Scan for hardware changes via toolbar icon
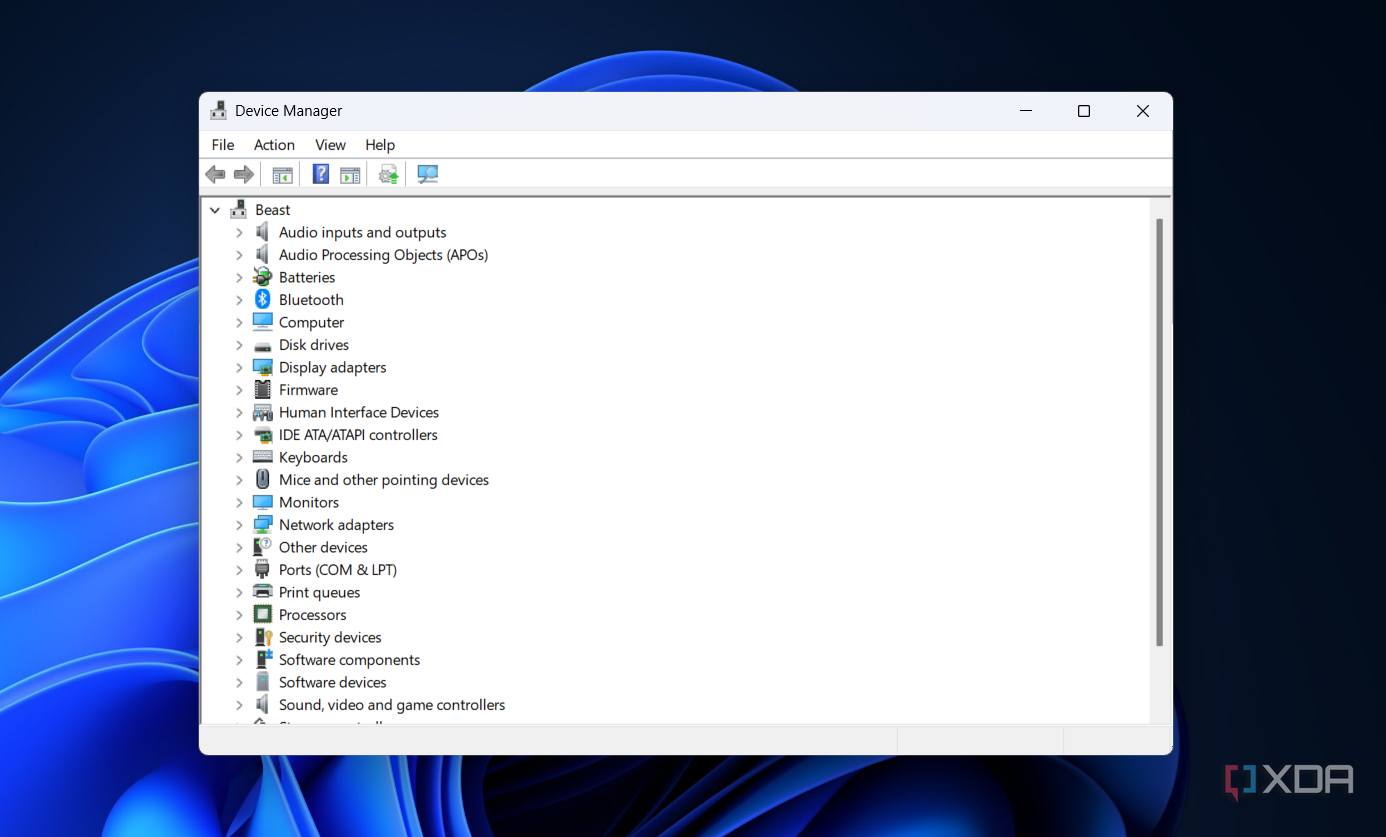 428,175
